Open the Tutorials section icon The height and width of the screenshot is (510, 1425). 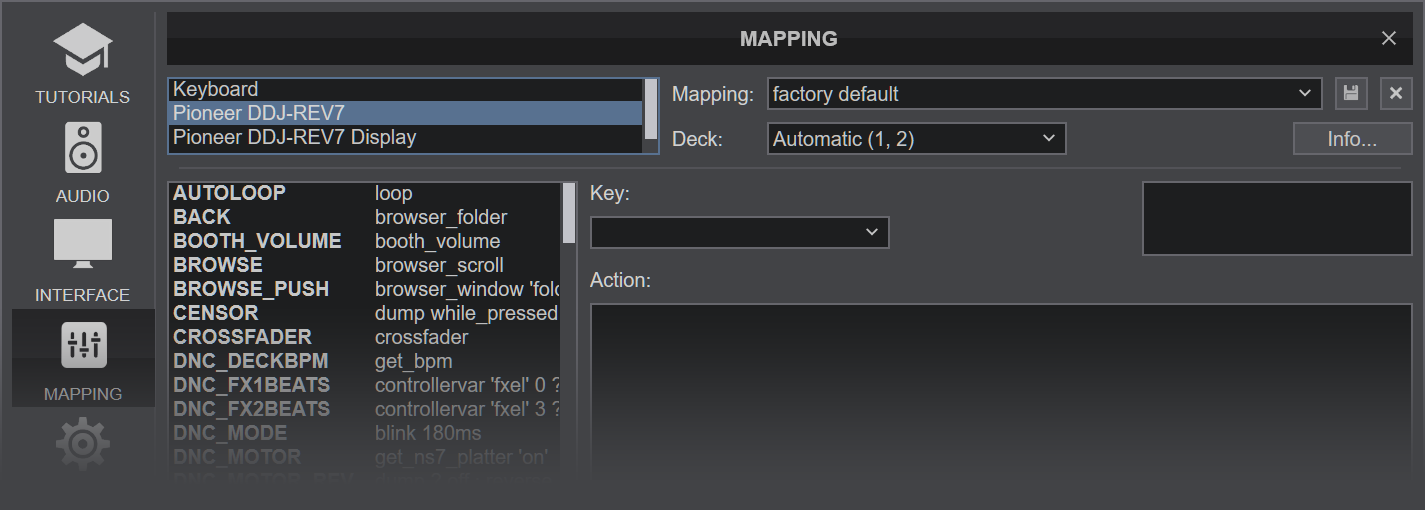point(82,50)
